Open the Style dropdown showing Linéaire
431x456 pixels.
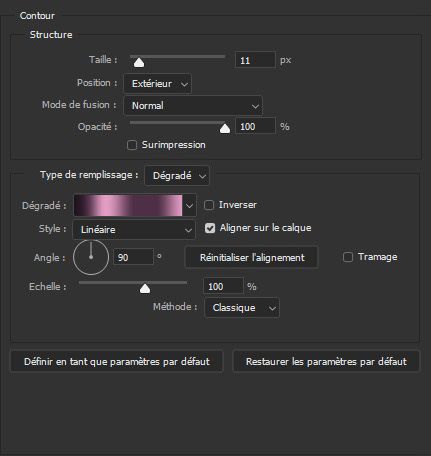point(134,229)
